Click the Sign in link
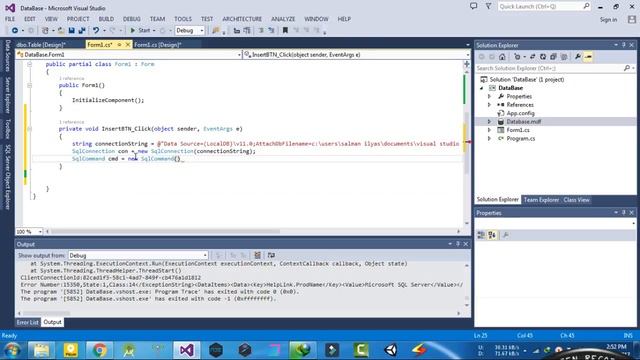Viewport: 640px width, 360px height. point(608,20)
